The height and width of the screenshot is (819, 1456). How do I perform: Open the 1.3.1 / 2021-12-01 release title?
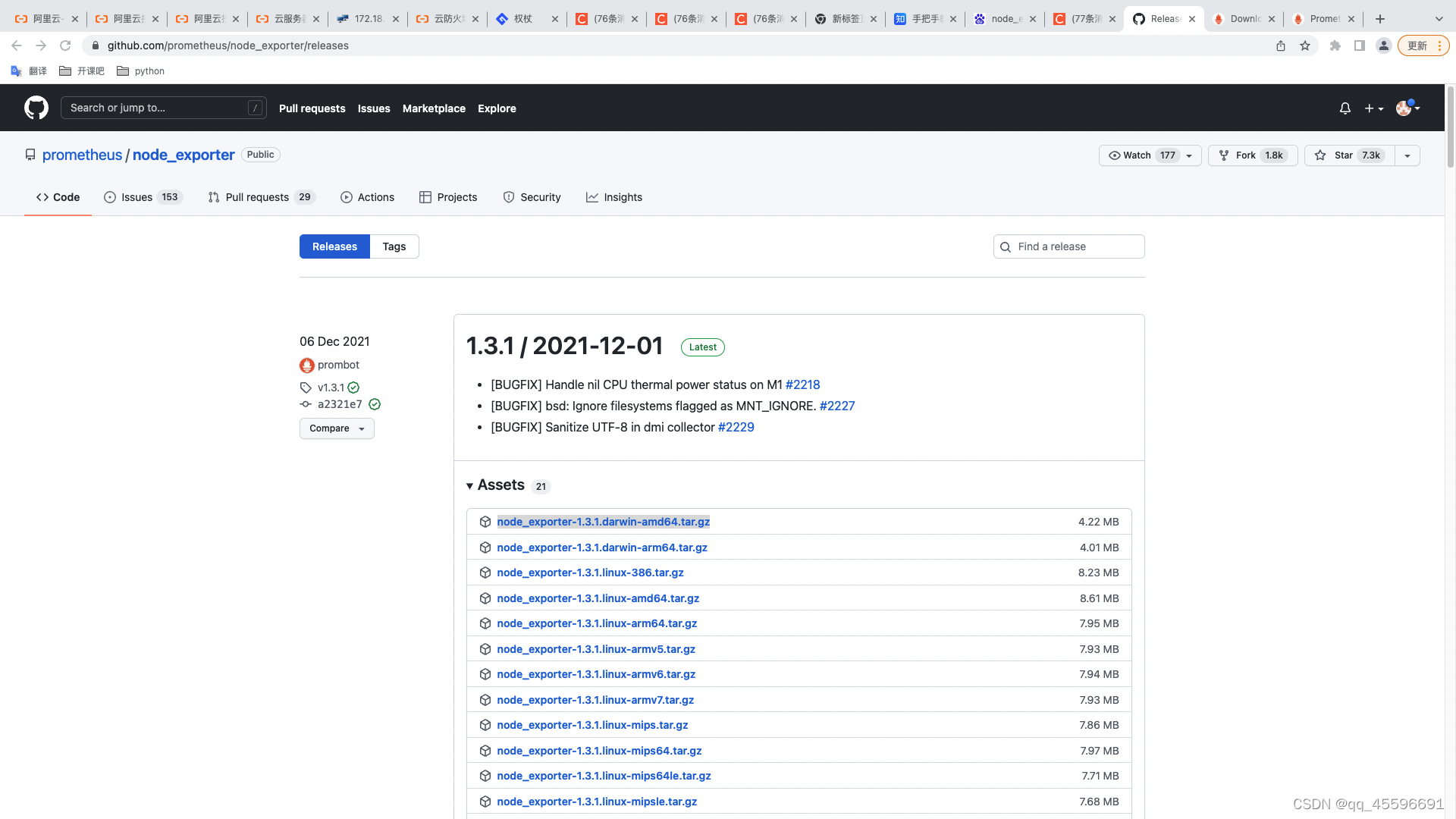point(564,346)
